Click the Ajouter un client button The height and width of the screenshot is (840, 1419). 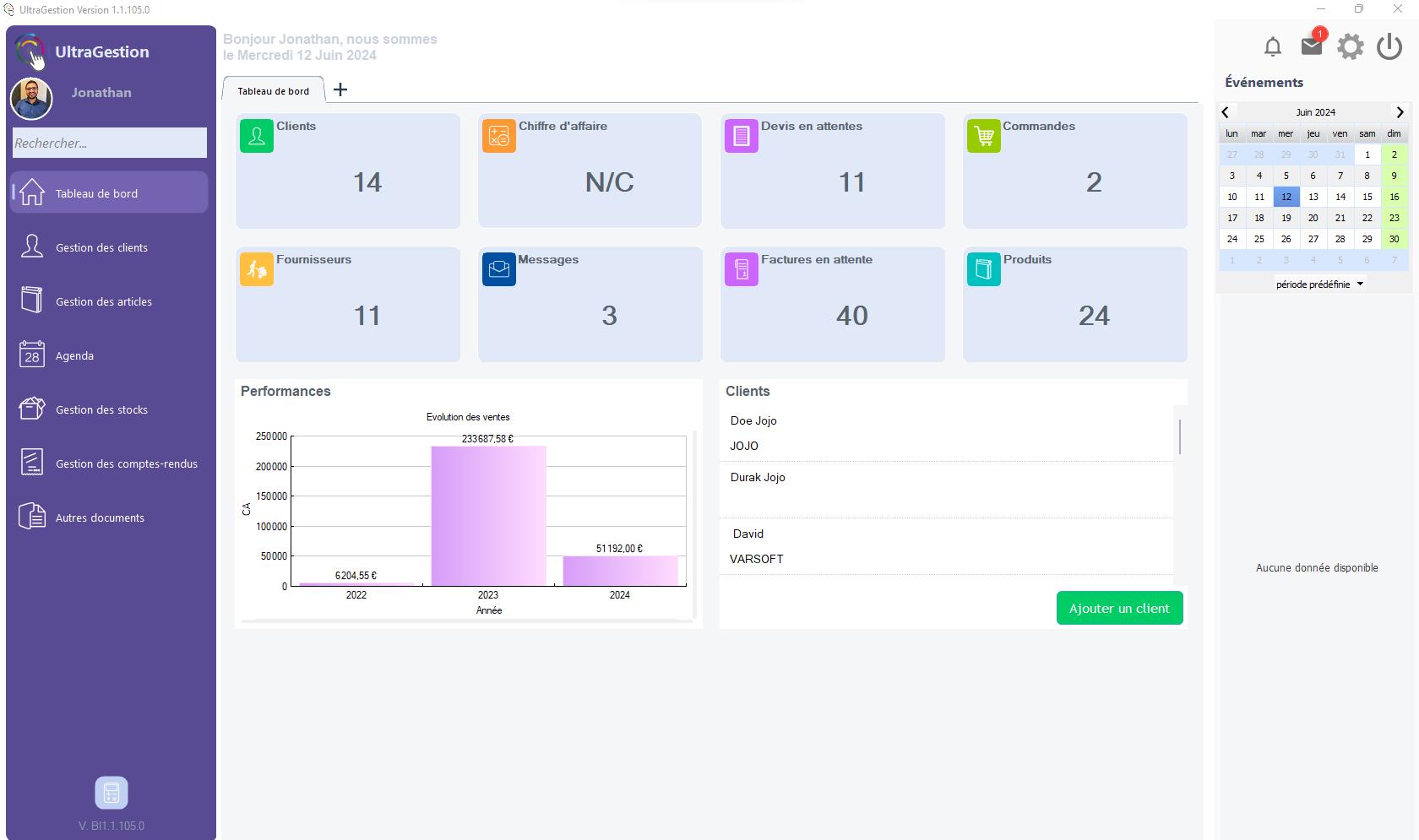coord(1119,608)
